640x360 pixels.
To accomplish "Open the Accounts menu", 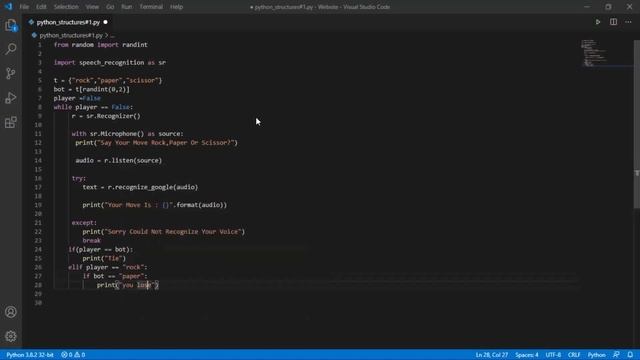I will pyautogui.click(x=11, y=312).
